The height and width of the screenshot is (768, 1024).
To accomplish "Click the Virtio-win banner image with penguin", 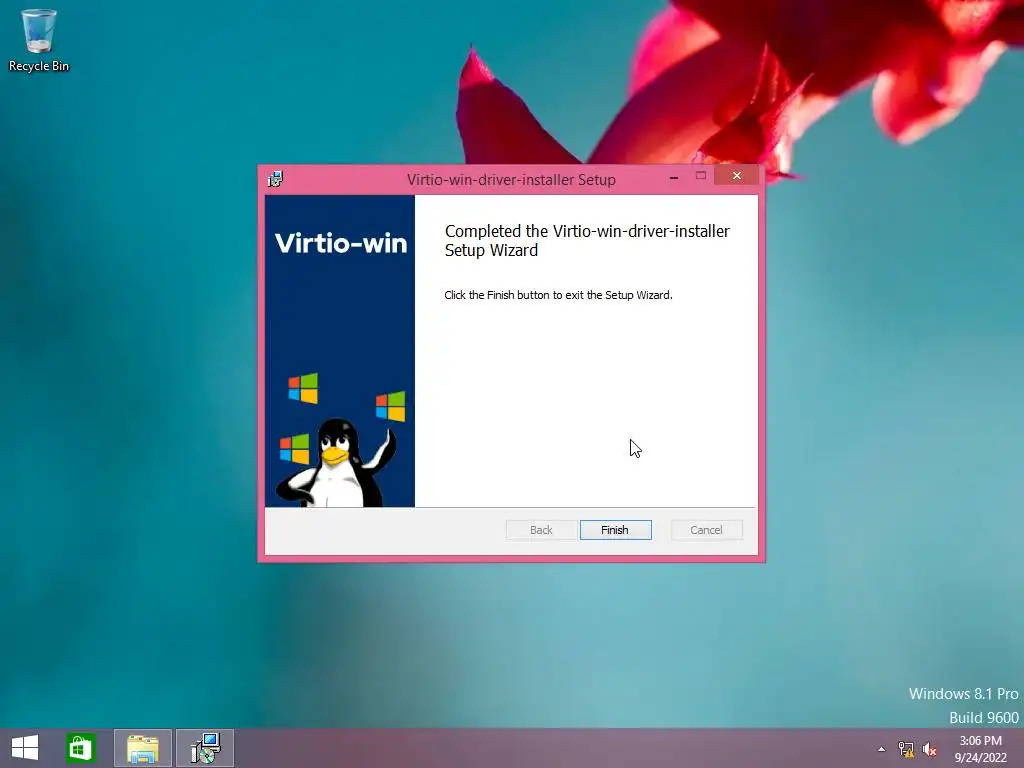I will pyautogui.click(x=340, y=351).
